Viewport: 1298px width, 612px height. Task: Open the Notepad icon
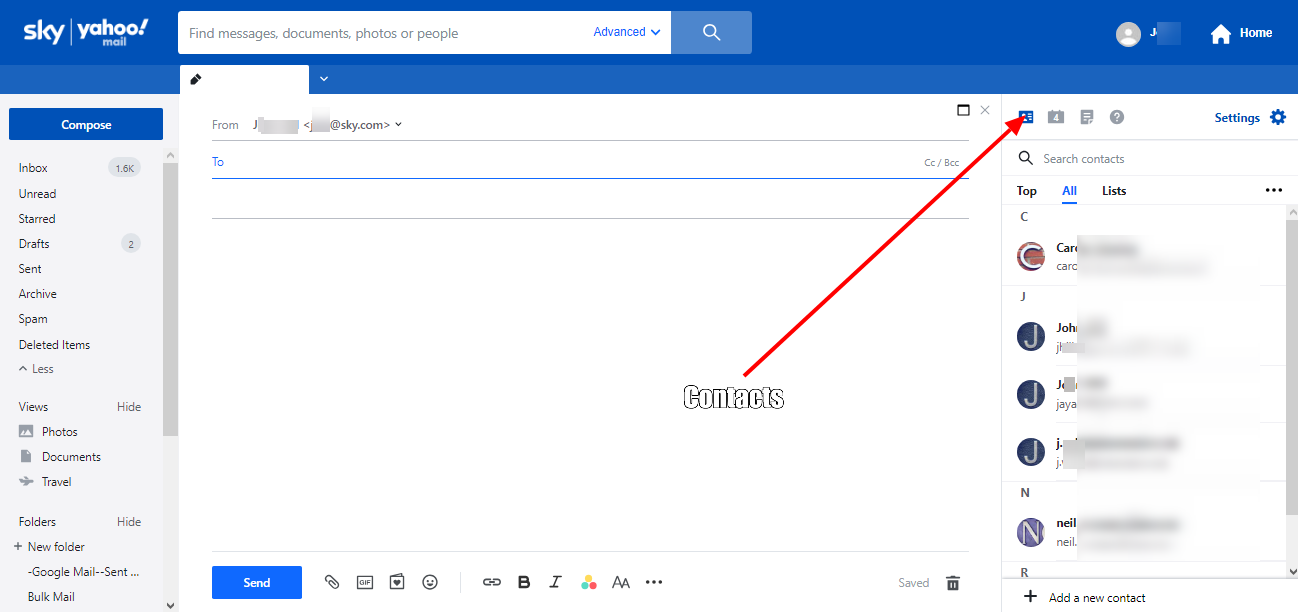pyautogui.click(x=1086, y=117)
